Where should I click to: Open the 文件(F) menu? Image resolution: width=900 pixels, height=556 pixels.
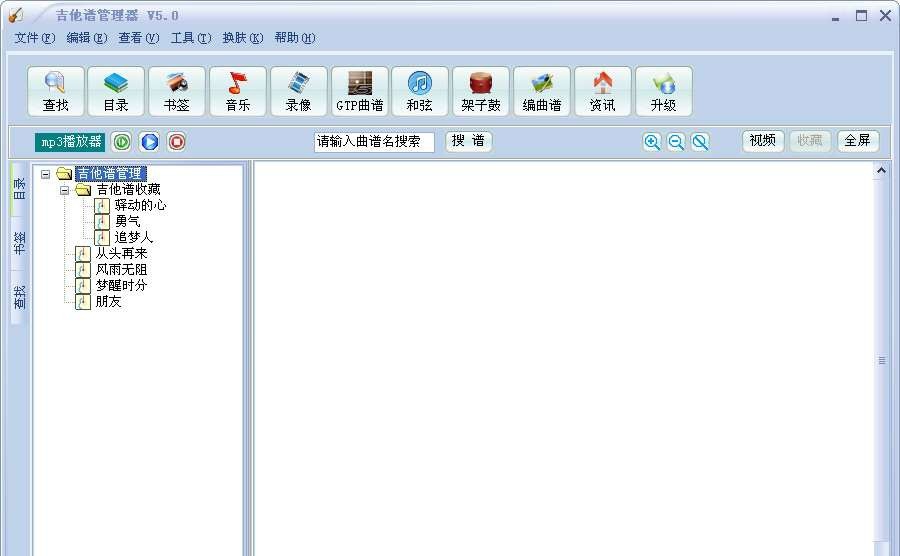tap(34, 38)
